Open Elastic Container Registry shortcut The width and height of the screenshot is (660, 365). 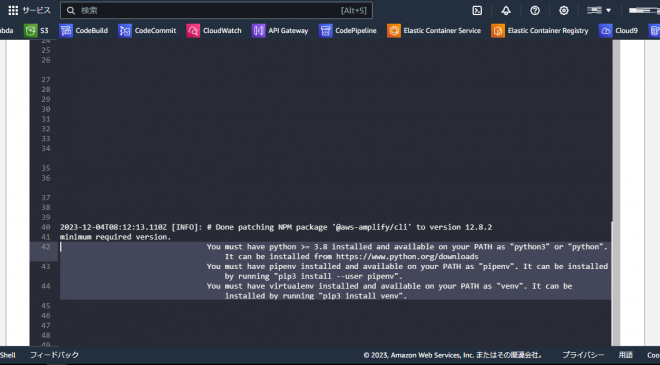(x=540, y=31)
